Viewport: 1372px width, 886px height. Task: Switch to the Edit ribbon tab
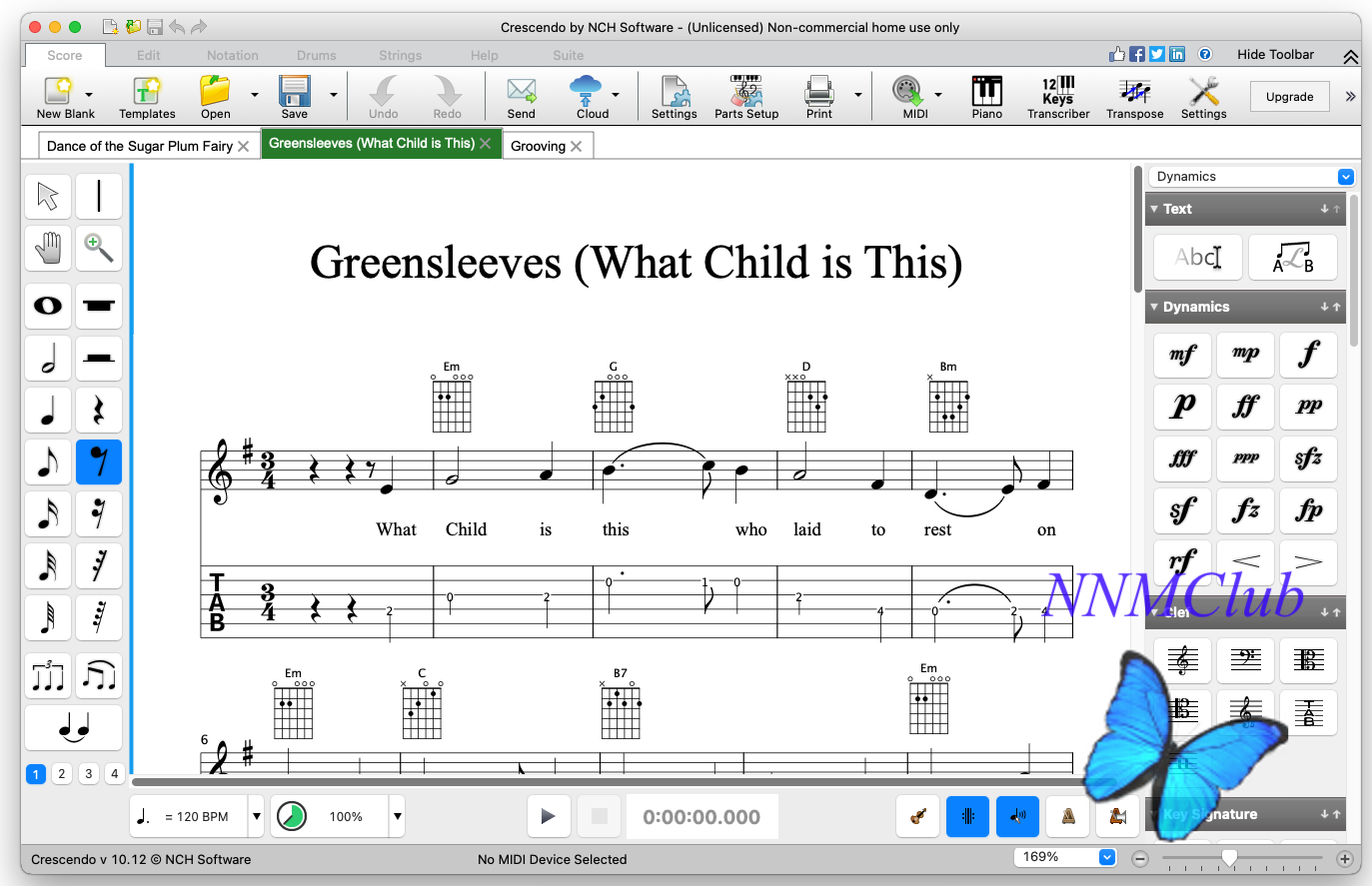[149, 55]
